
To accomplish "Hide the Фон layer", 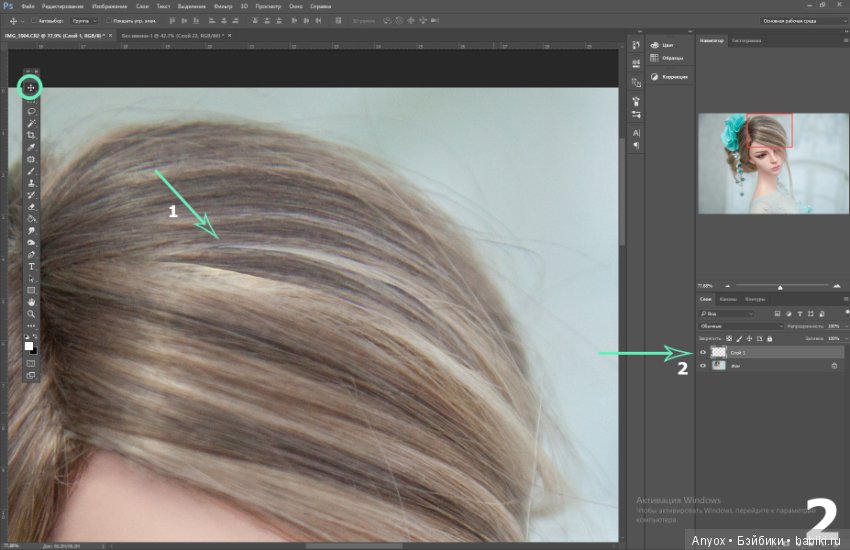I will (703, 366).
